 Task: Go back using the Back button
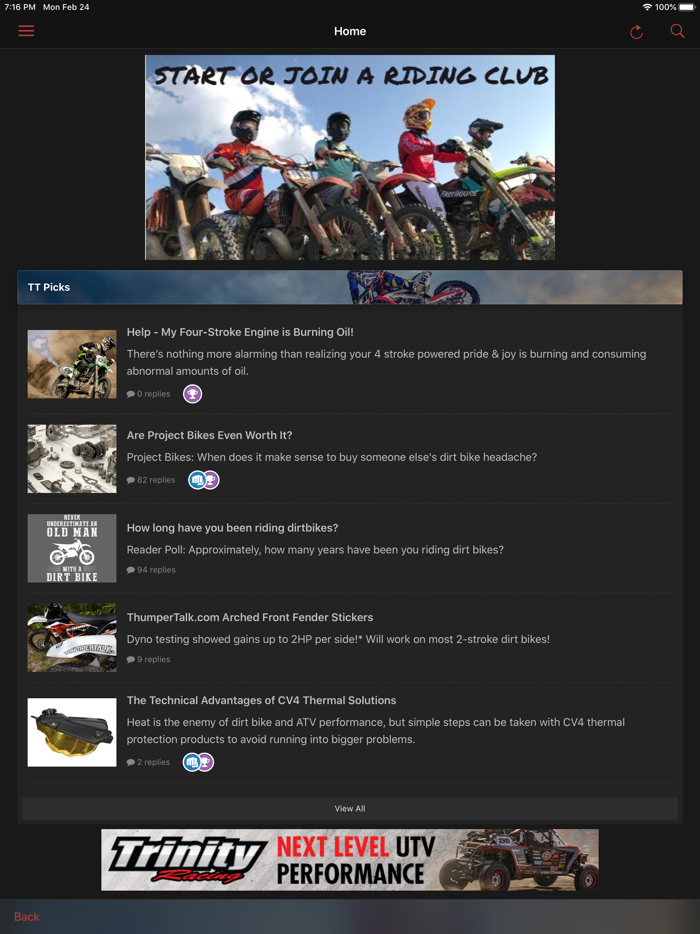click(x=27, y=916)
